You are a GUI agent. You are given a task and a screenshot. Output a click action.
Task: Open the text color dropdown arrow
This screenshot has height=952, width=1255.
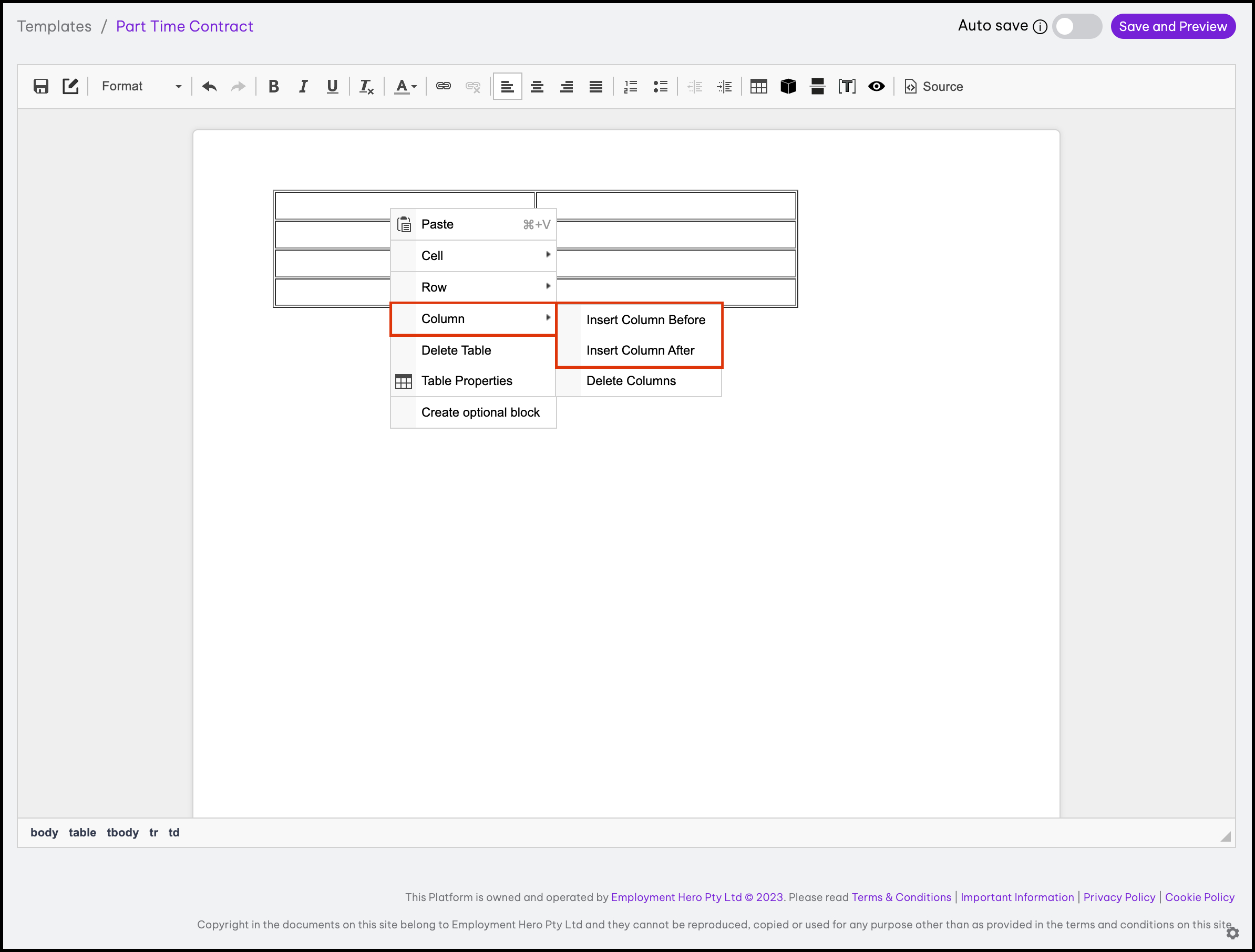(x=414, y=87)
